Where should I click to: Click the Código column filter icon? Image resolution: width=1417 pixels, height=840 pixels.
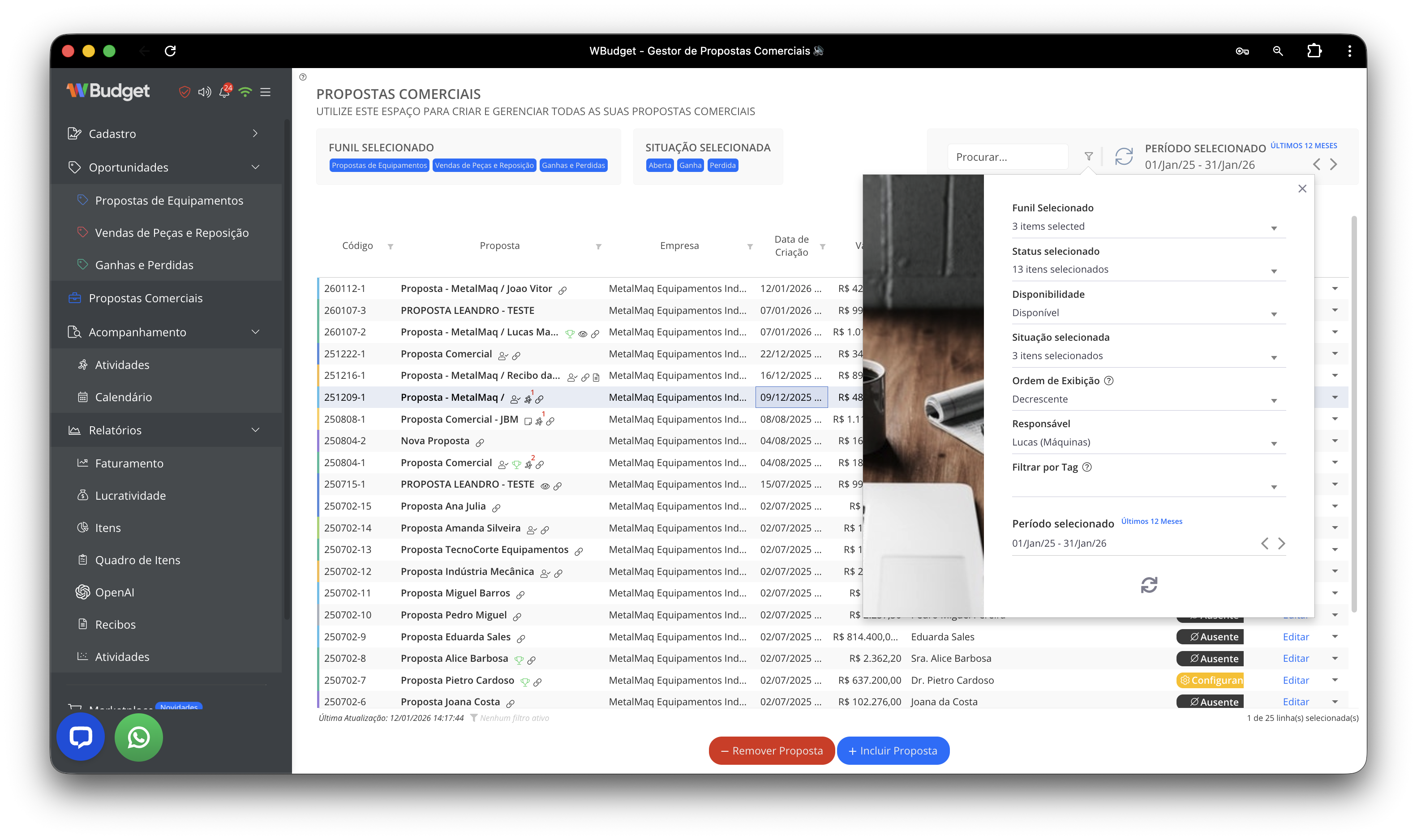(x=390, y=246)
